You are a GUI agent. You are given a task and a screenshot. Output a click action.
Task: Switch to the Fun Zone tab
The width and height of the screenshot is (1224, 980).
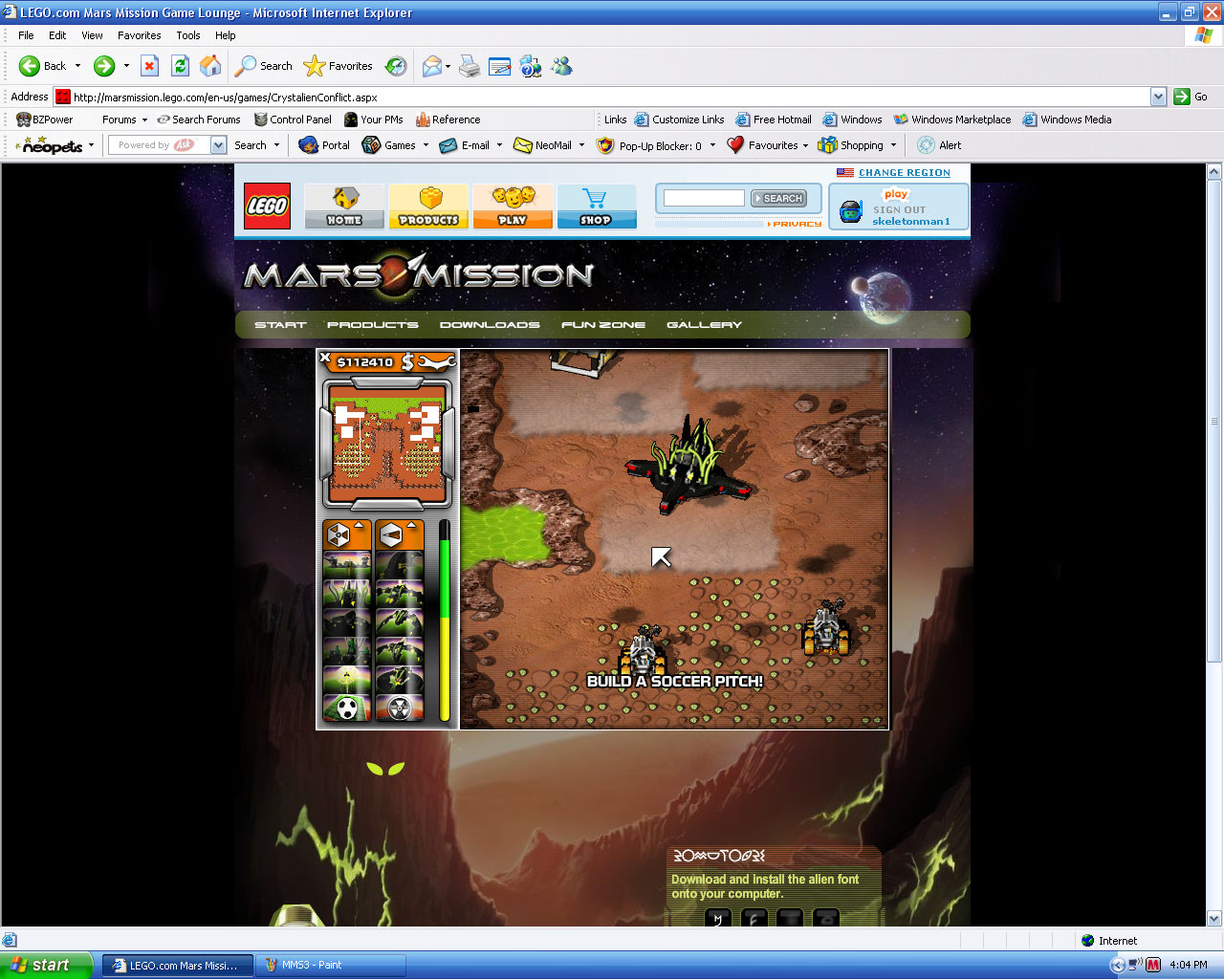(603, 325)
